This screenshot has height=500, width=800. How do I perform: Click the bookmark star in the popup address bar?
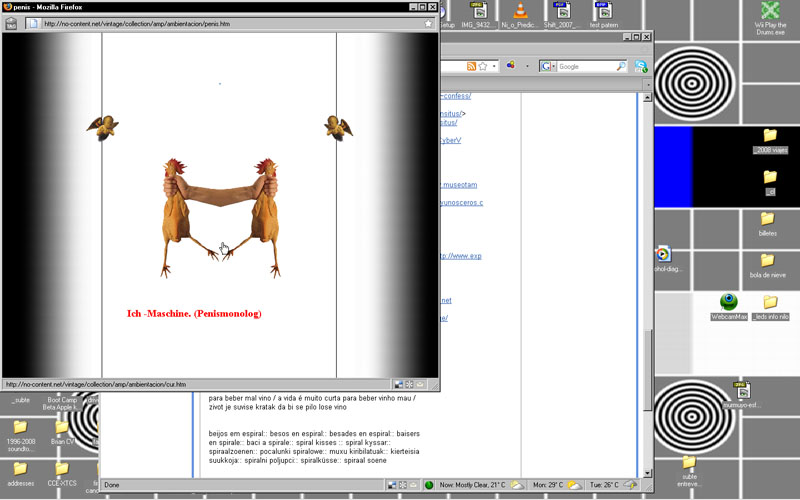point(429,23)
